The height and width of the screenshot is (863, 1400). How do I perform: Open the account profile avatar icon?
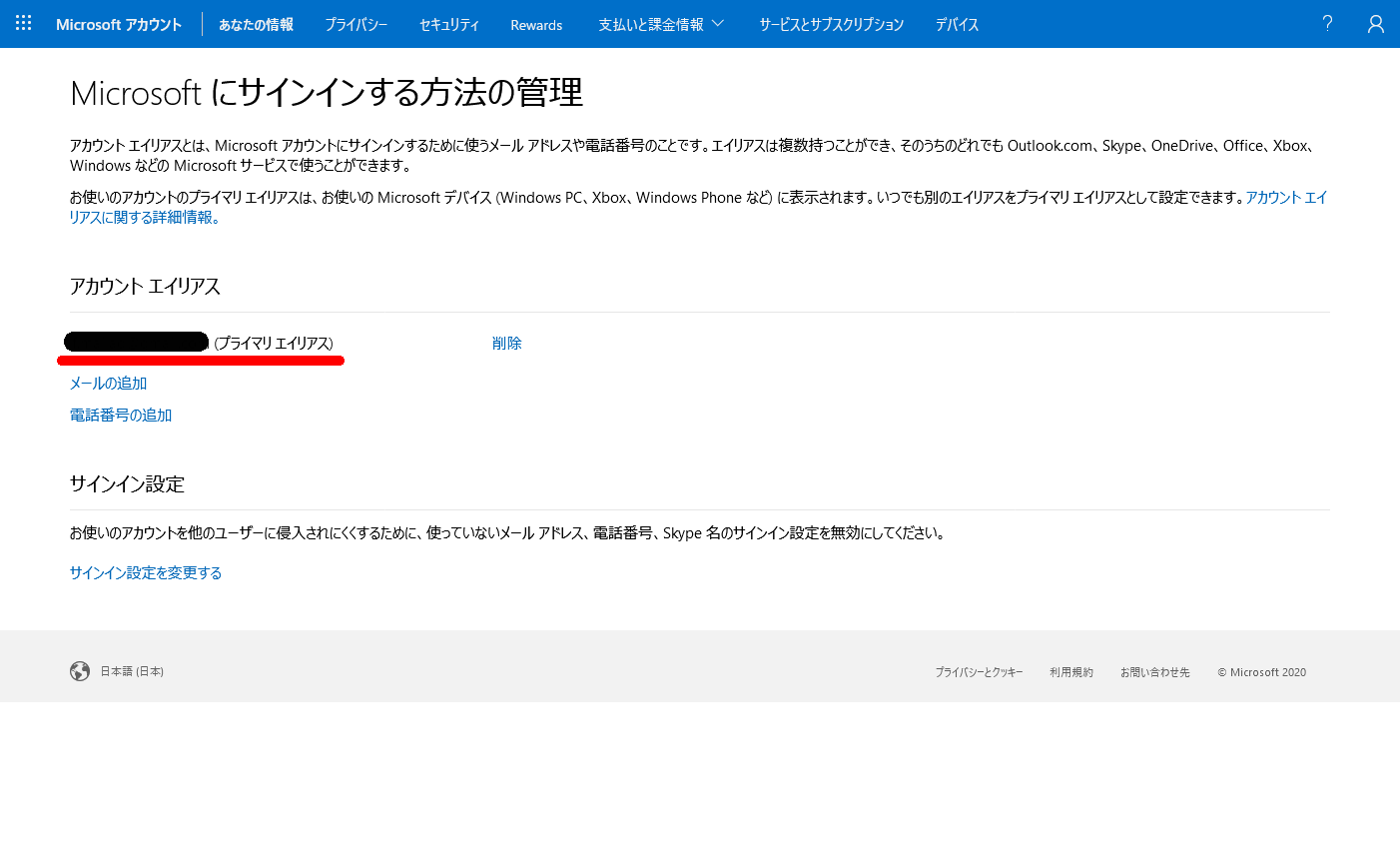click(x=1376, y=24)
